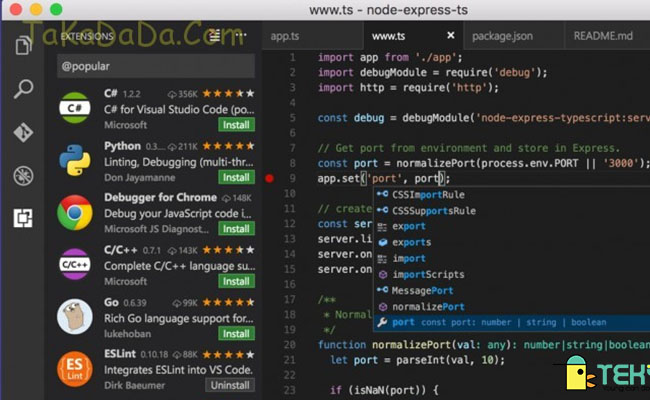The image size is (650, 400).
Task: Toggle the breakpoint on line 9
Action: click(x=269, y=179)
